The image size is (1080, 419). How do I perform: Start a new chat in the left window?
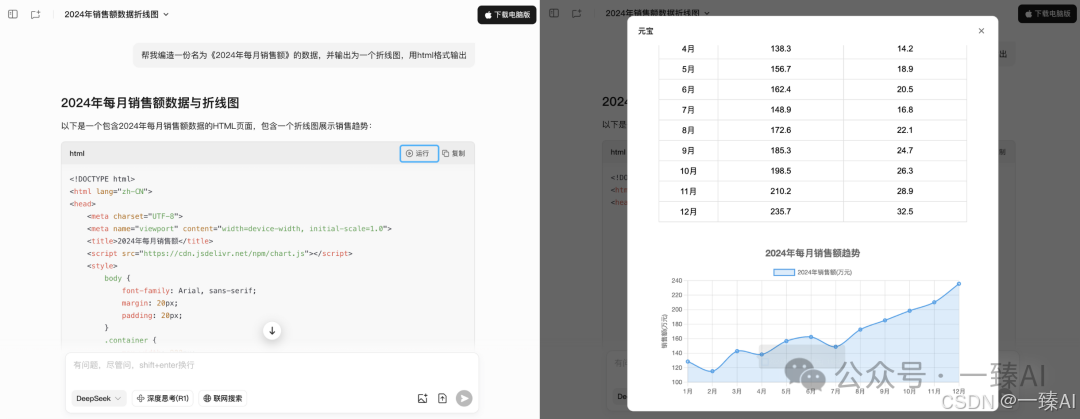(x=35, y=14)
